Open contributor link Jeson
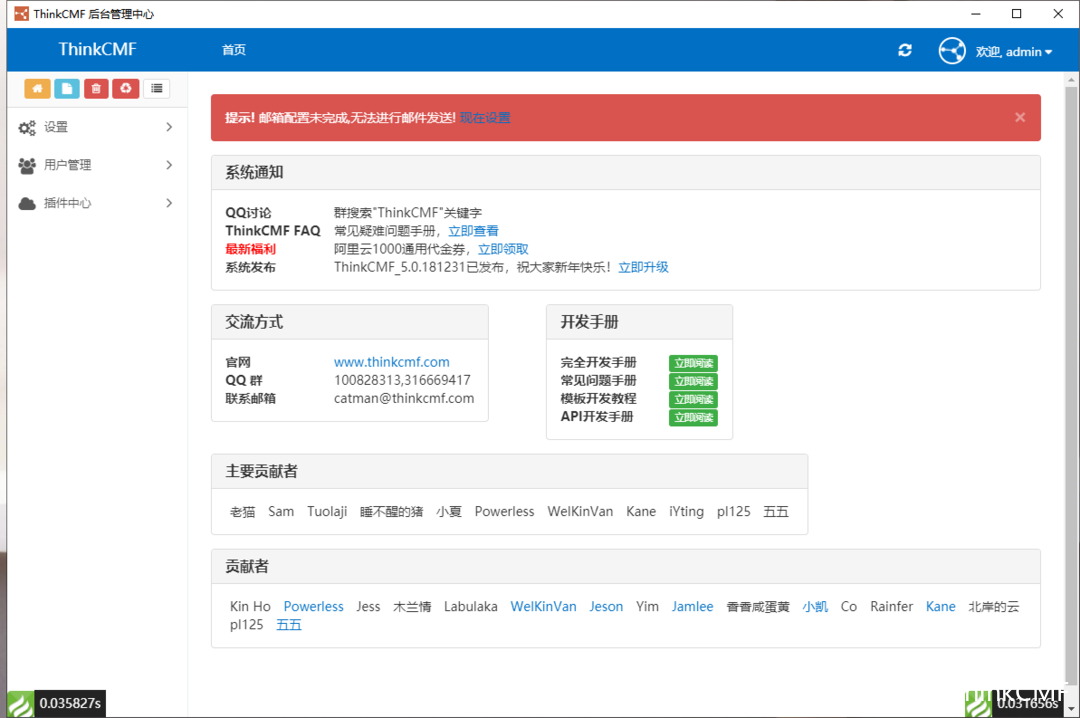 [606, 606]
